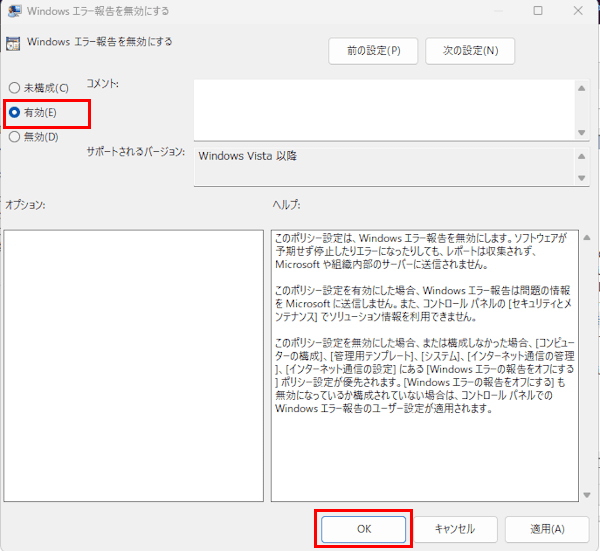Click the text 'Windows Vista 以降'
Image resolution: width=600 pixels, height=551 pixels.
point(248,156)
